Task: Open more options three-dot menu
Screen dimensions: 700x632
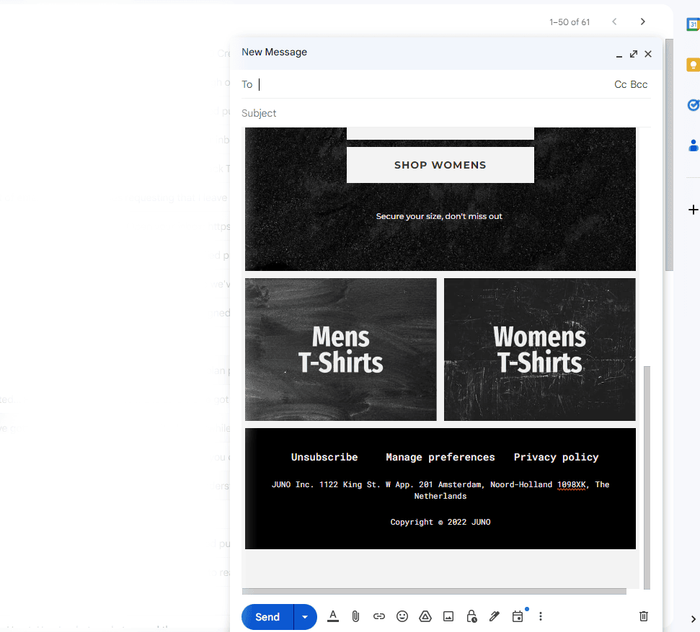Action: click(x=541, y=616)
